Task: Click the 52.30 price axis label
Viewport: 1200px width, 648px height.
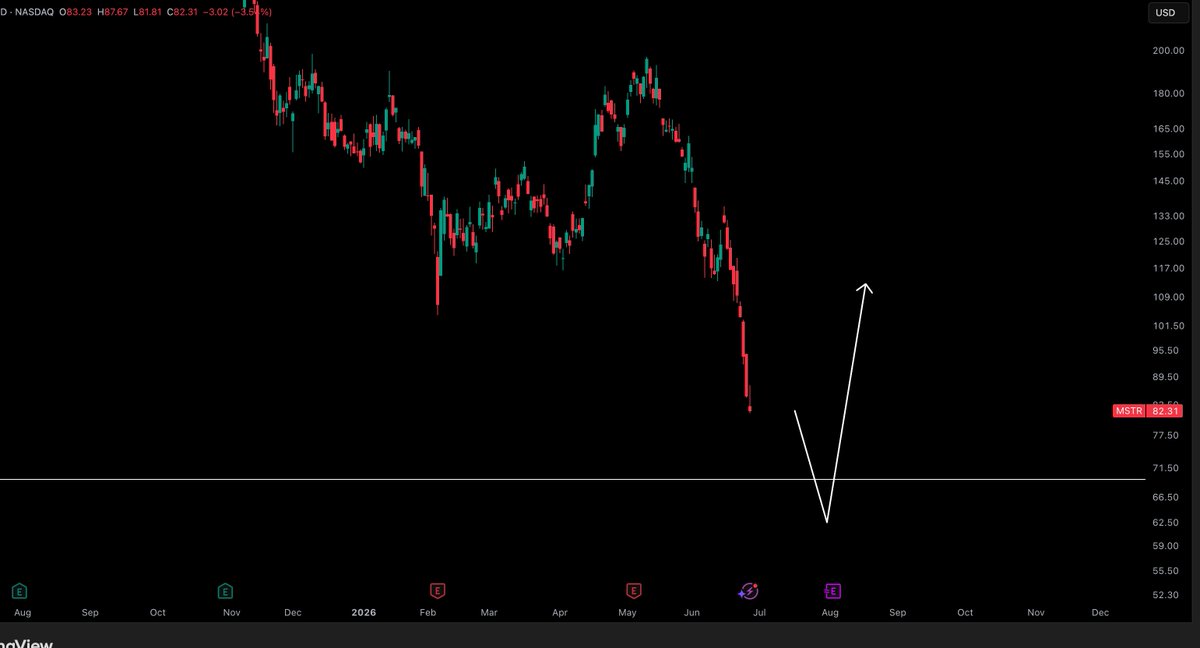Action: (x=1166, y=596)
